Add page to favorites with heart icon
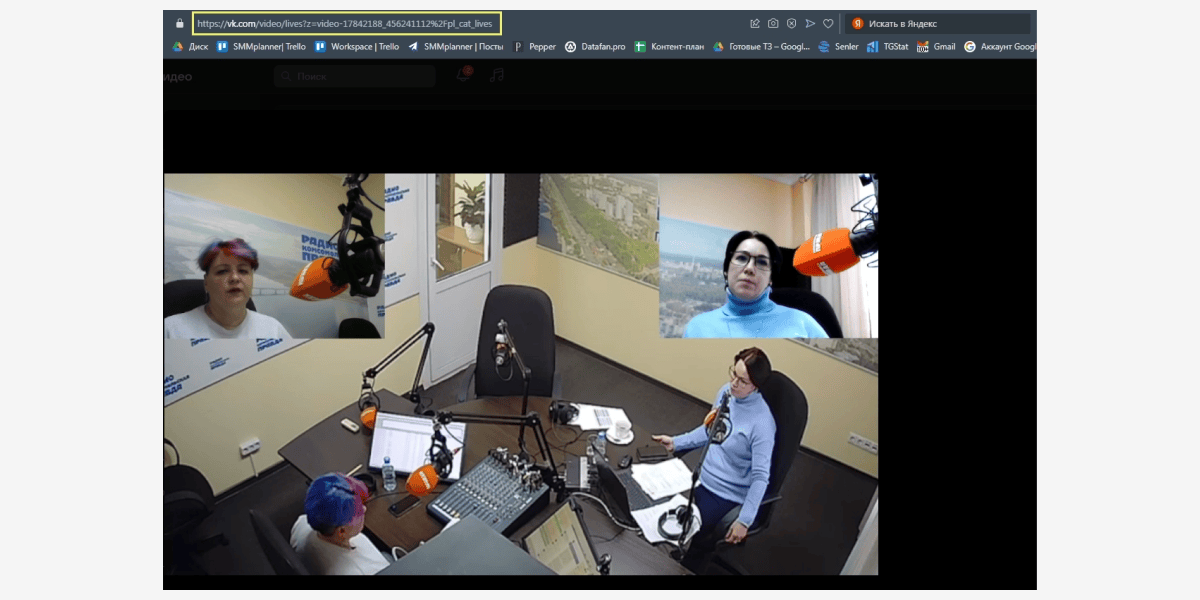 click(828, 23)
